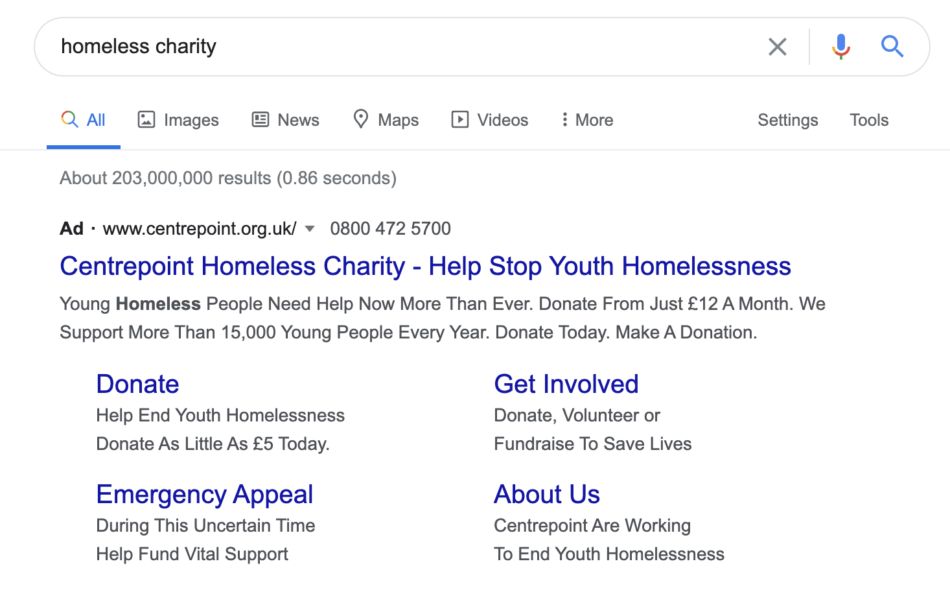This screenshot has height=603, width=950.
Task: Open the Tools filter options
Action: click(x=869, y=120)
